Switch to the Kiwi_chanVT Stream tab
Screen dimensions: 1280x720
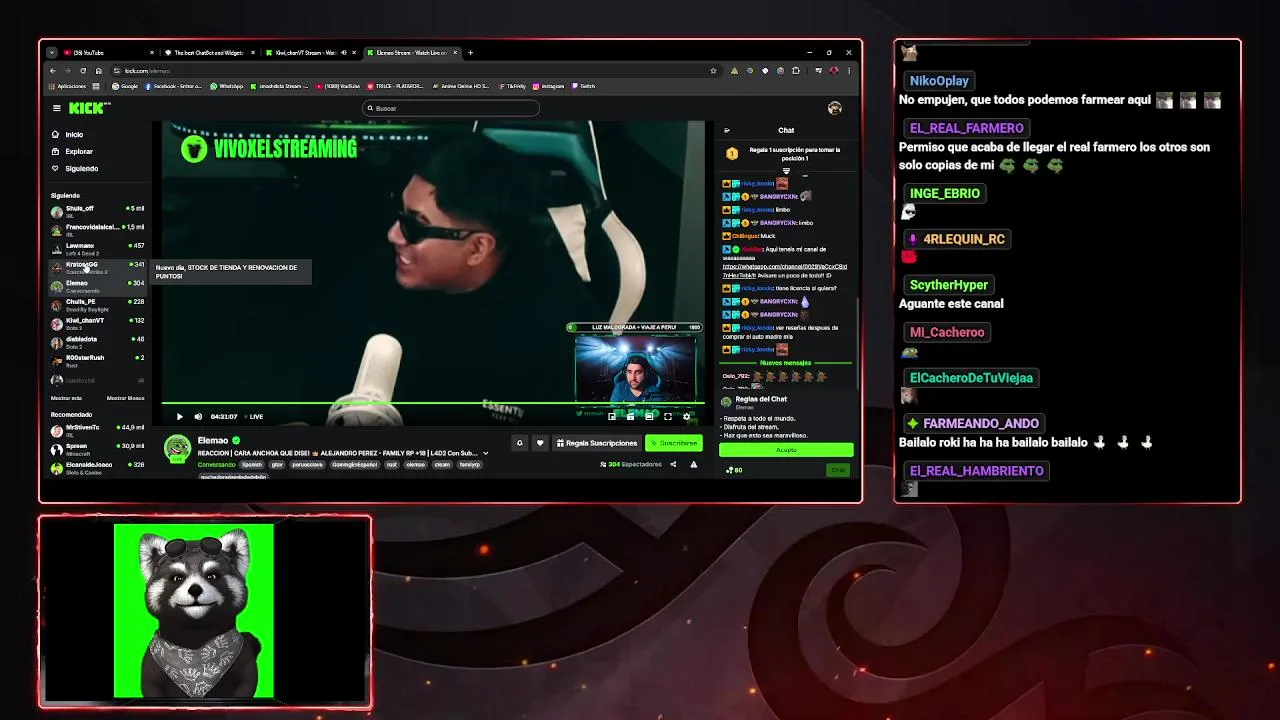308,52
